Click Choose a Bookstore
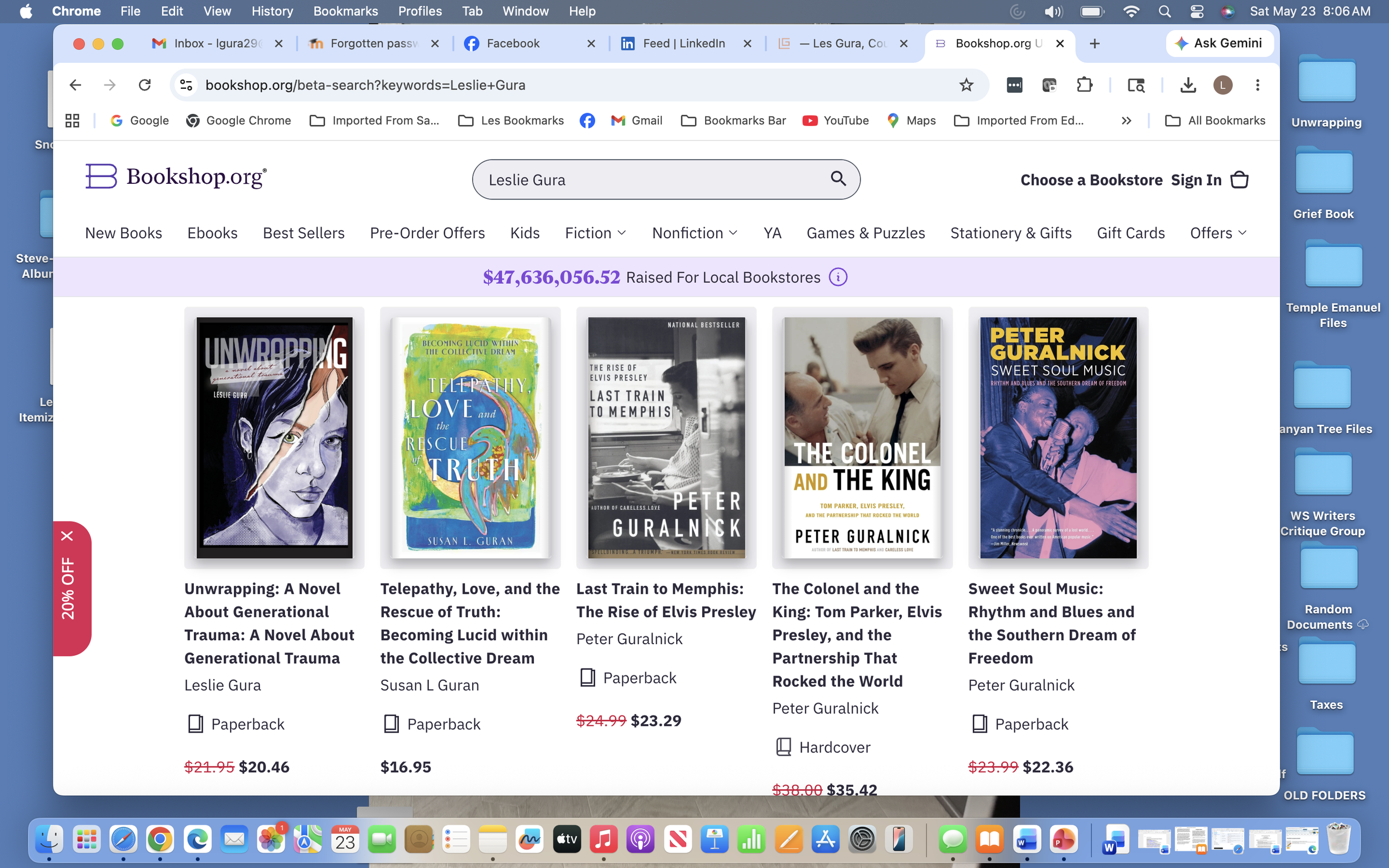The height and width of the screenshot is (868, 1389). point(1092,180)
